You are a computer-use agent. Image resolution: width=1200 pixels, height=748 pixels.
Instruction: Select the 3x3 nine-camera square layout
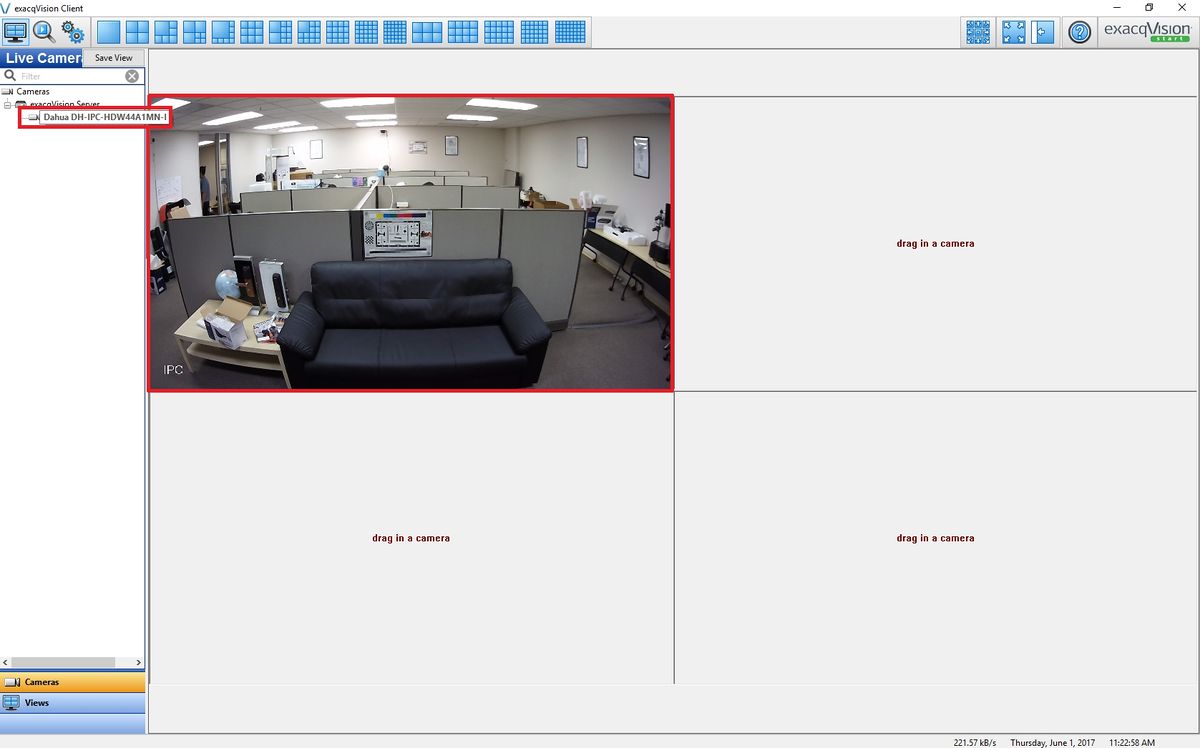(253, 32)
